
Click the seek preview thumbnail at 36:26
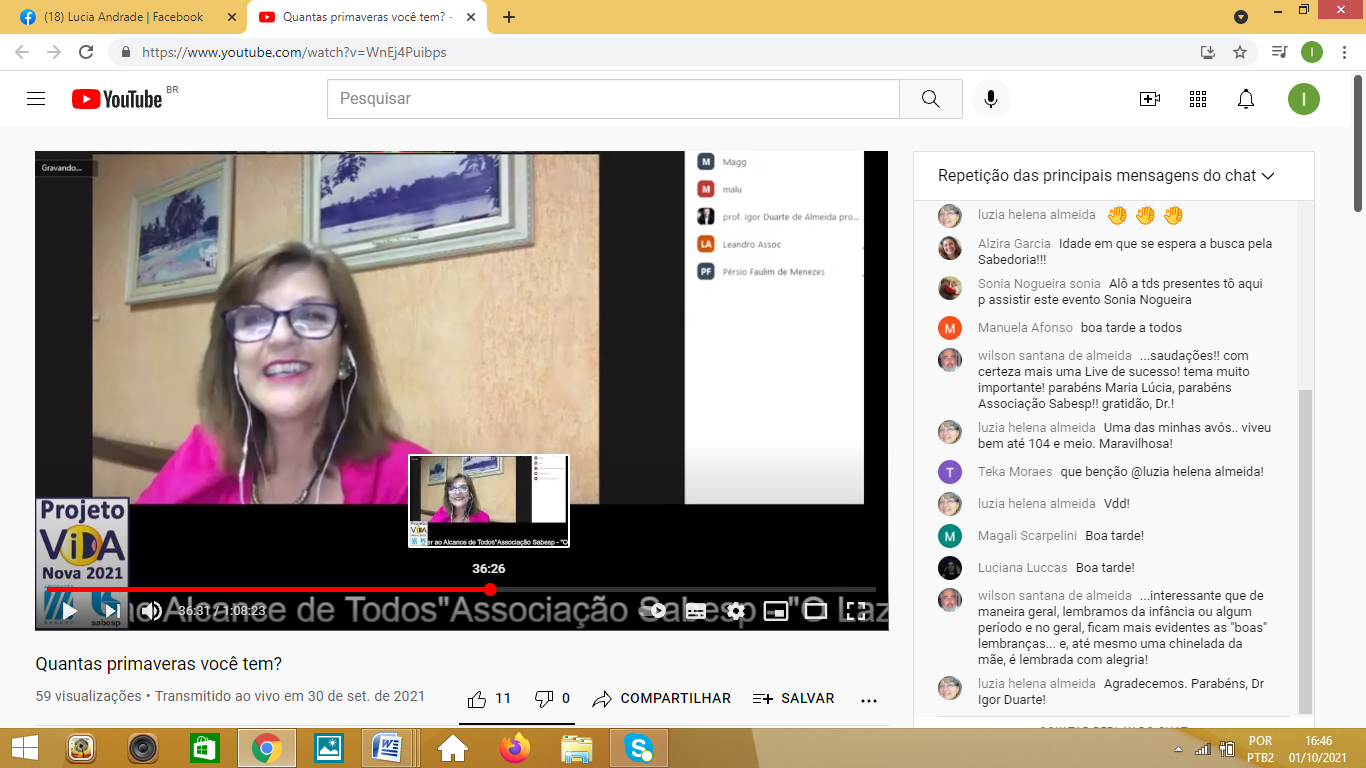489,501
